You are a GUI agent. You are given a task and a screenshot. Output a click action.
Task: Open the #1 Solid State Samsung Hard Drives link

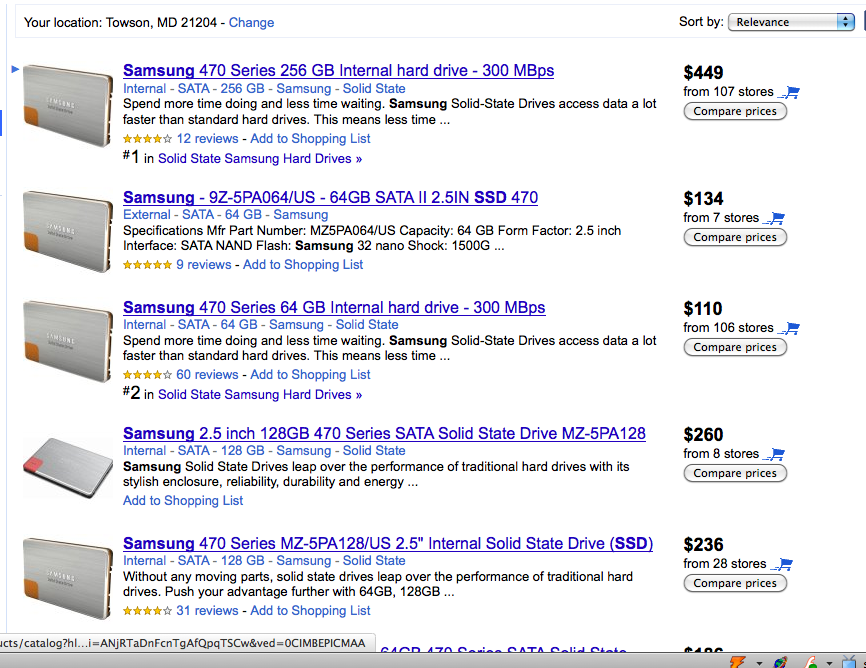tap(260, 159)
